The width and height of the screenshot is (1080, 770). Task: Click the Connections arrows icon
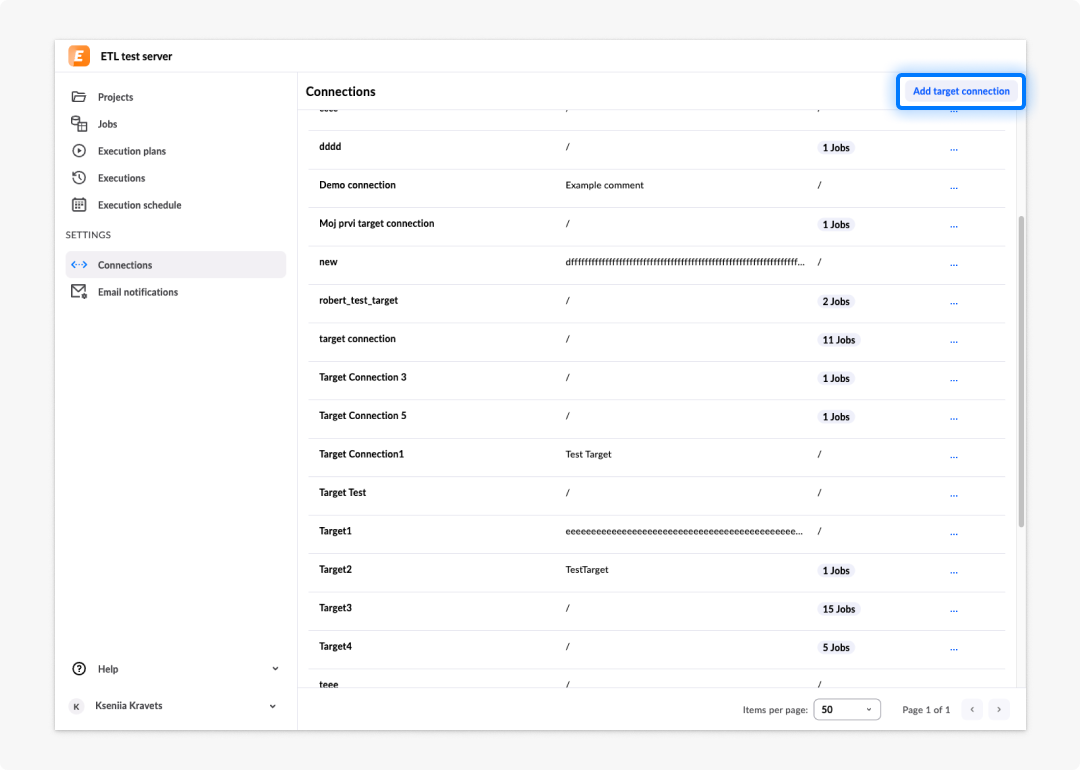click(x=79, y=264)
